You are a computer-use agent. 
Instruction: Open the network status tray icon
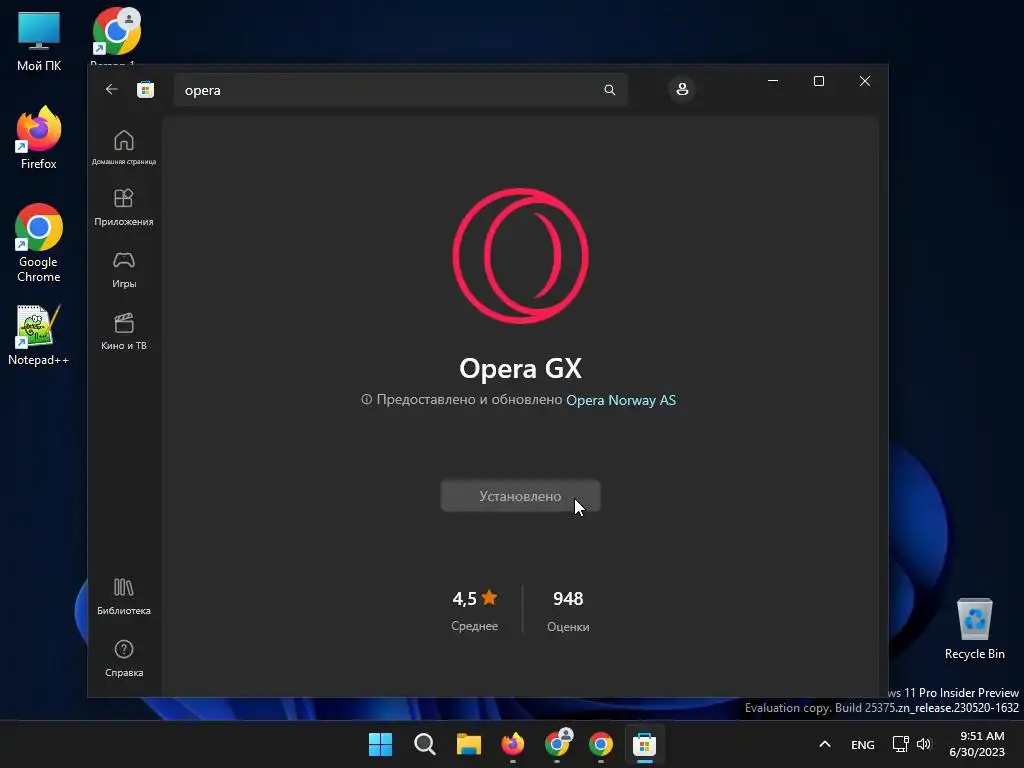click(x=901, y=744)
